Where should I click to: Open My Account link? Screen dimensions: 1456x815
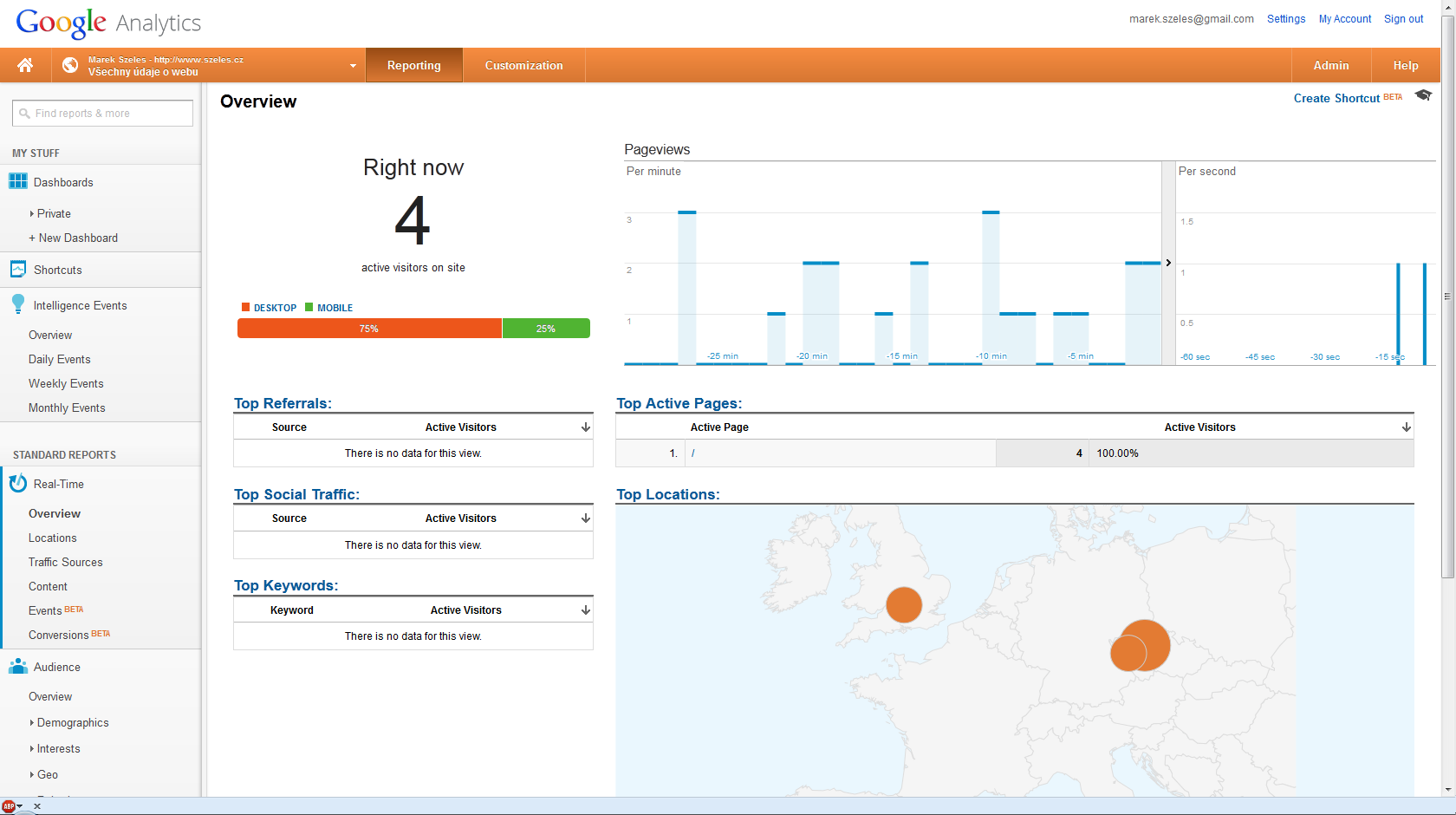pos(1344,19)
